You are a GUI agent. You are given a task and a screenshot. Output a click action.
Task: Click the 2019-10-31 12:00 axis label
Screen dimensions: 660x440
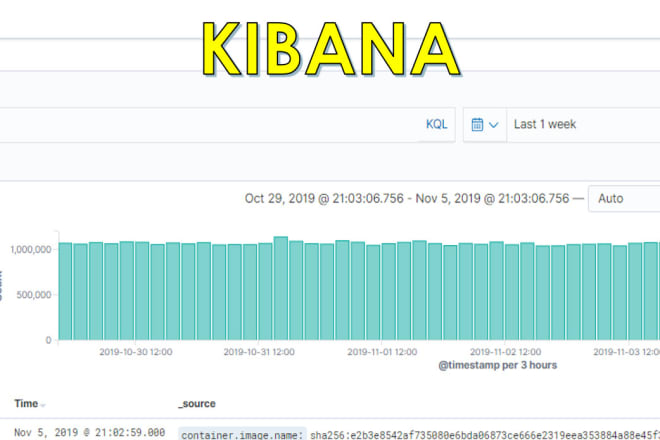point(259,352)
